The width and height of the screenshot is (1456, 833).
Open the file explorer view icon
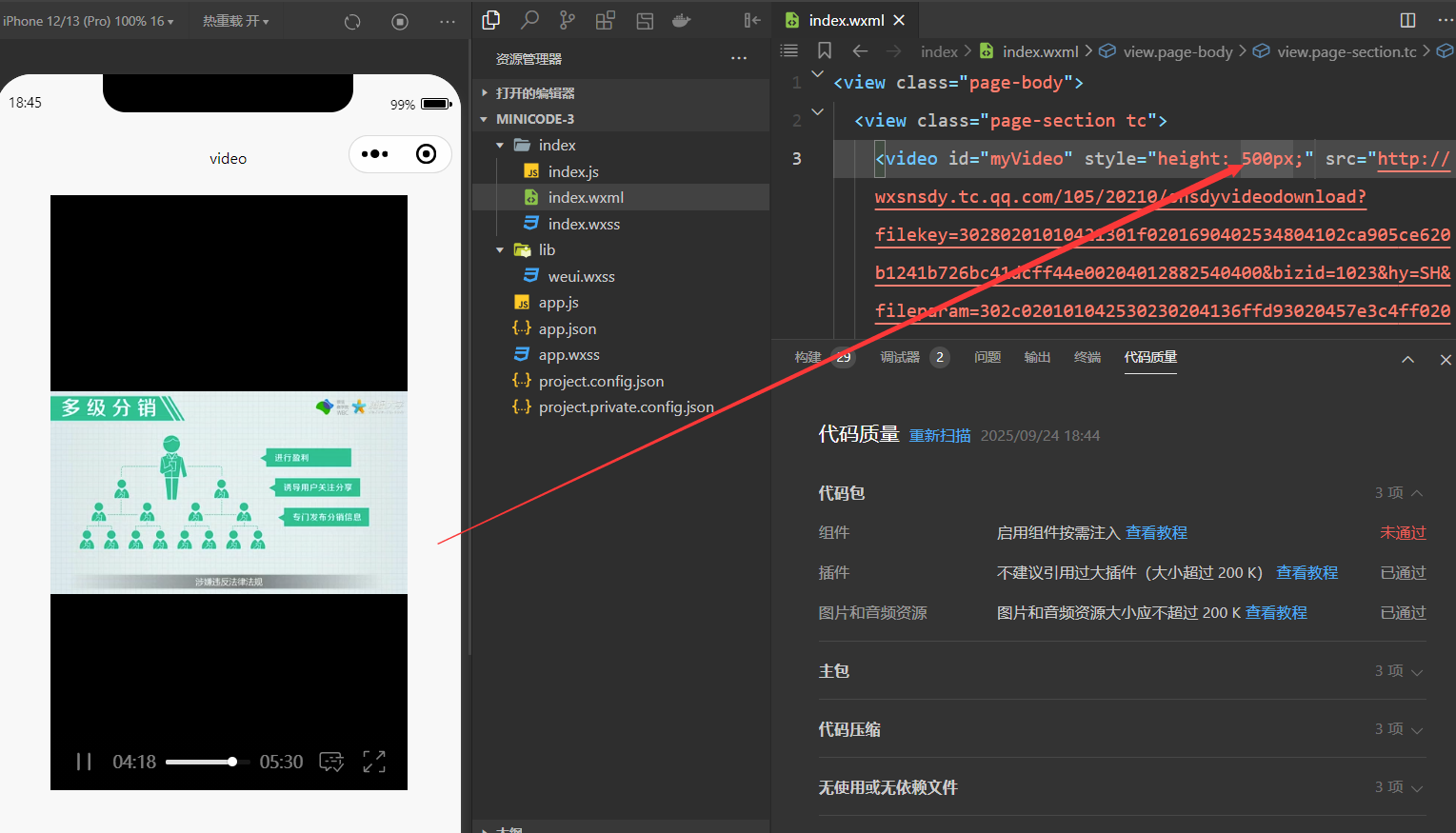(491, 20)
